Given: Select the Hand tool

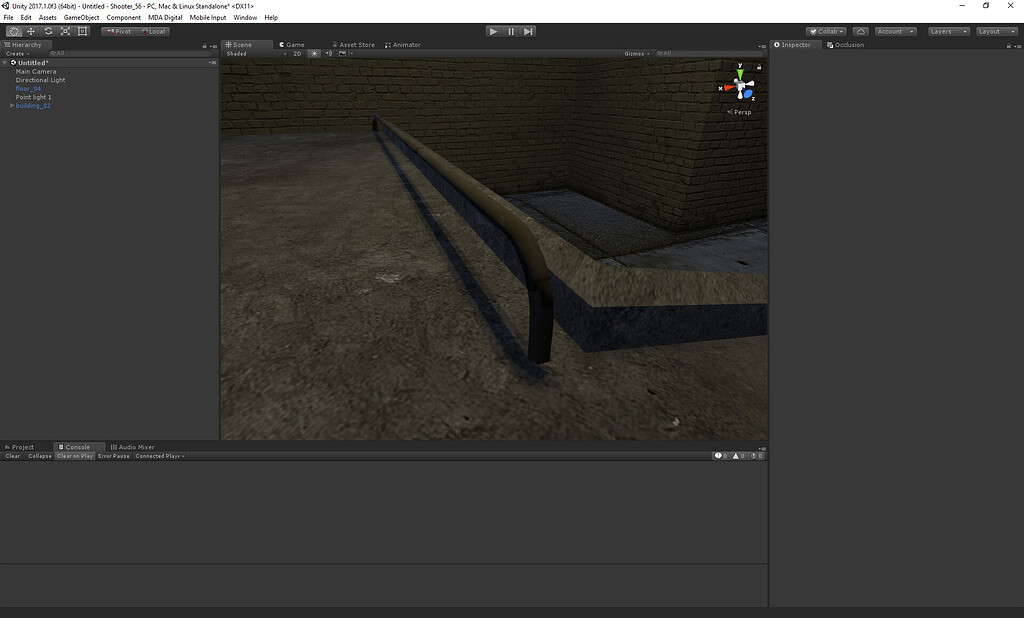Looking at the screenshot, I should (13, 31).
